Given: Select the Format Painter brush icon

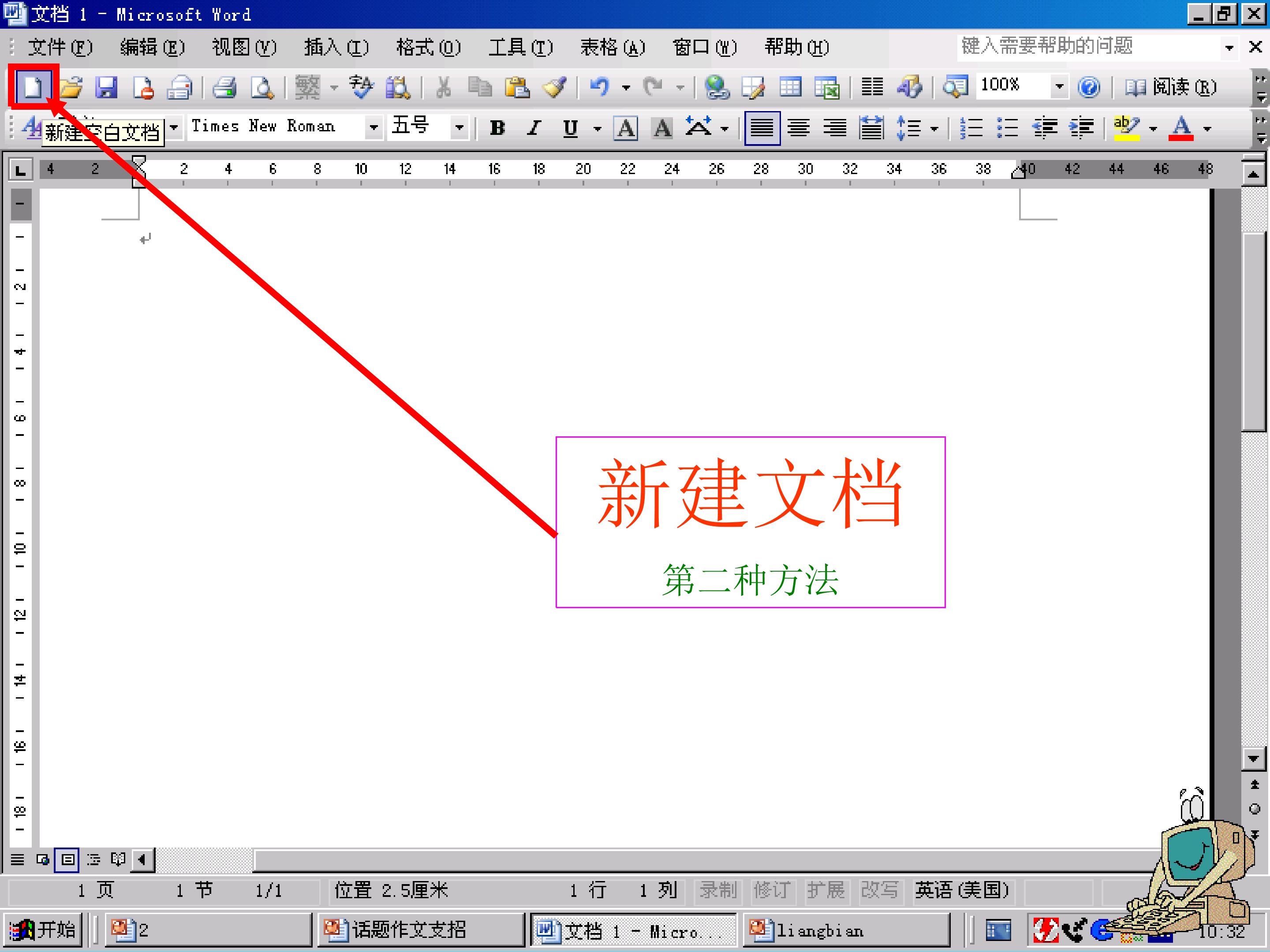Looking at the screenshot, I should click(555, 87).
